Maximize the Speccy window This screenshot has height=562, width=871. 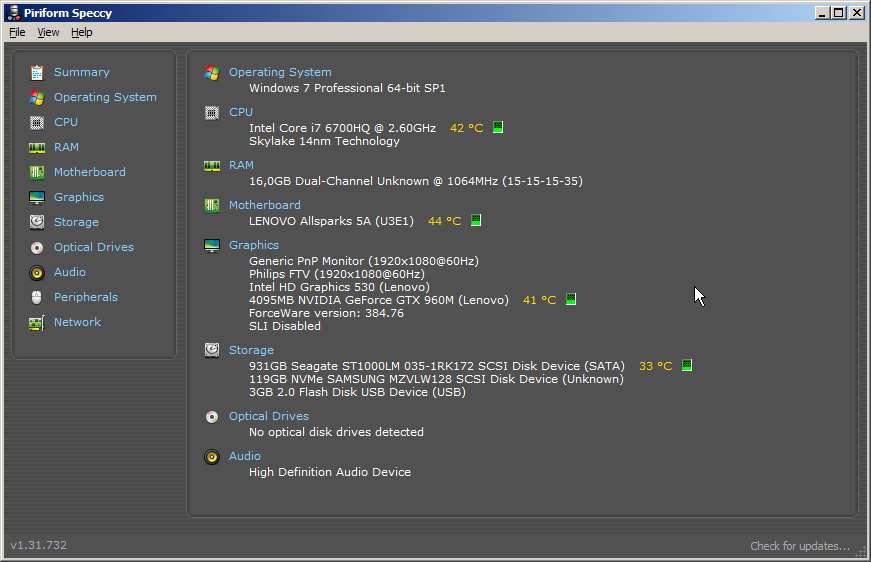(x=839, y=12)
